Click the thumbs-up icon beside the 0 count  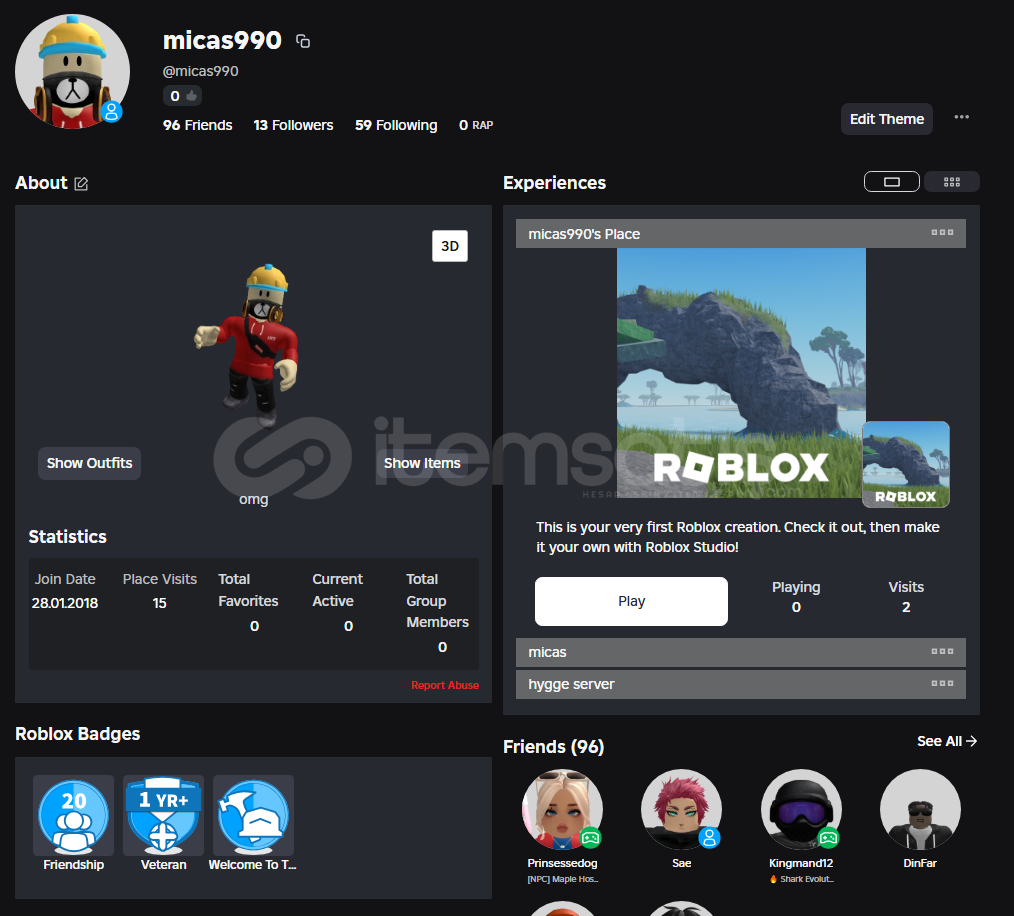click(x=191, y=96)
